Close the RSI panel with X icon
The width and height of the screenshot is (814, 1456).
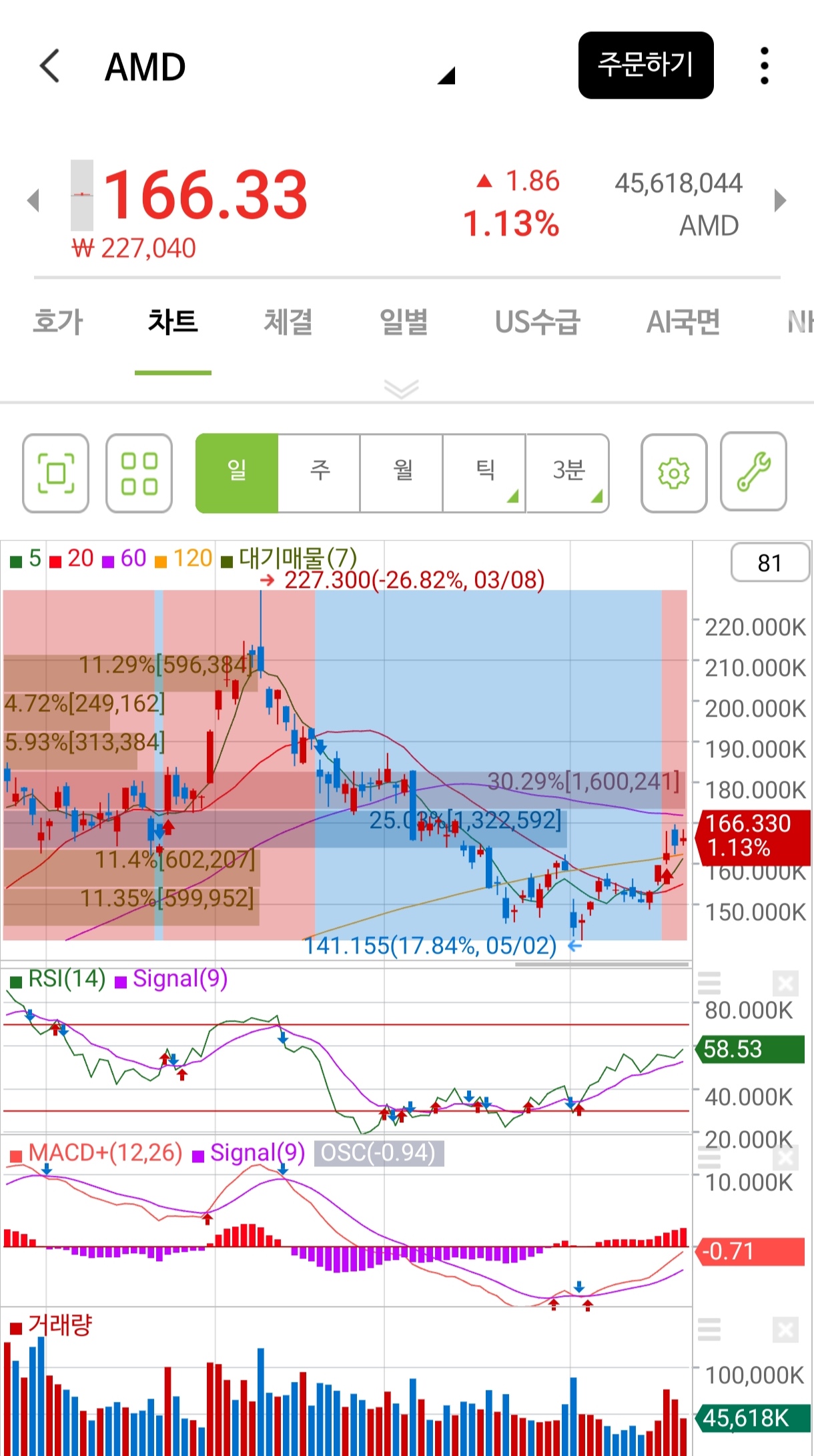click(786, 984)
